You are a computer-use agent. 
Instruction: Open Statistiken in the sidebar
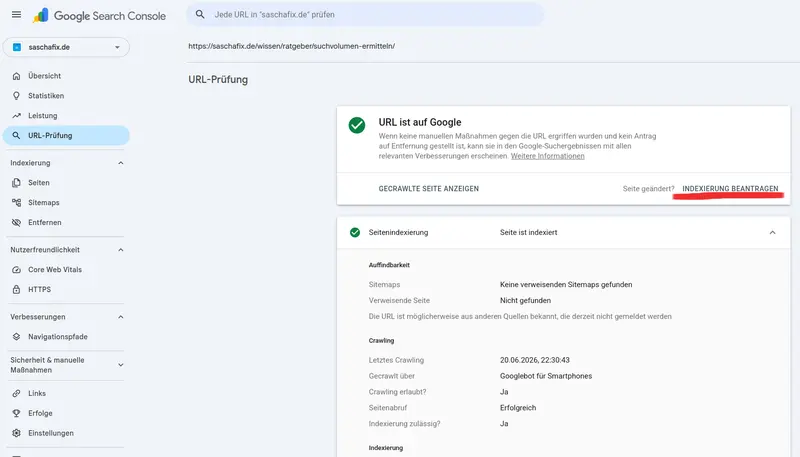66,96
